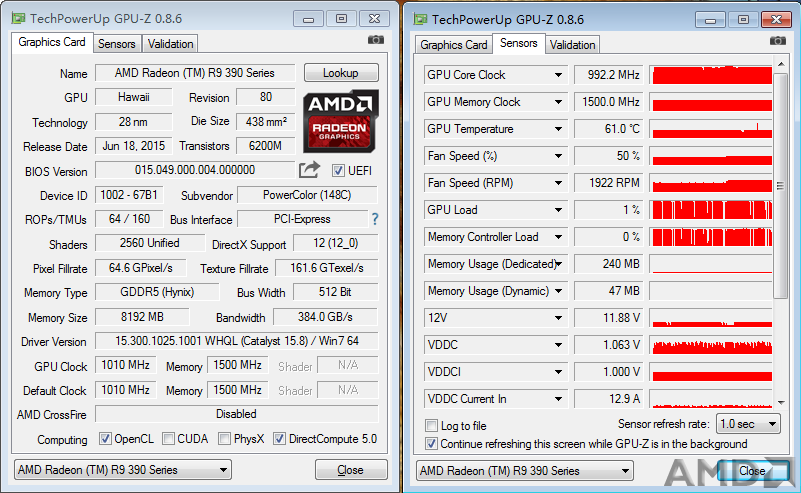Click the GDDR5 (Hynix) memory type value

pos(157,292)
